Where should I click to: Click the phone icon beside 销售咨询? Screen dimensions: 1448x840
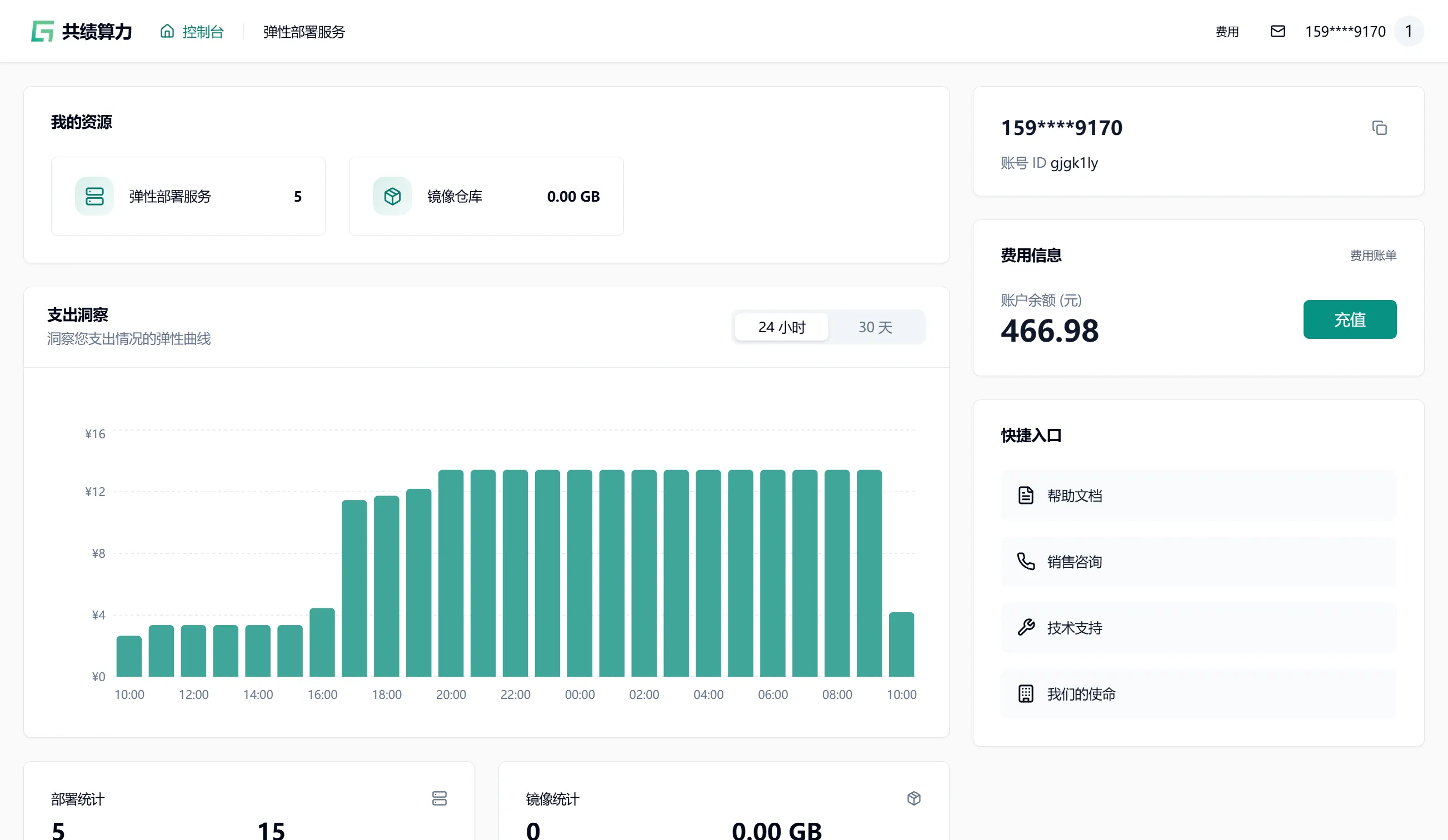[1026, 561]
